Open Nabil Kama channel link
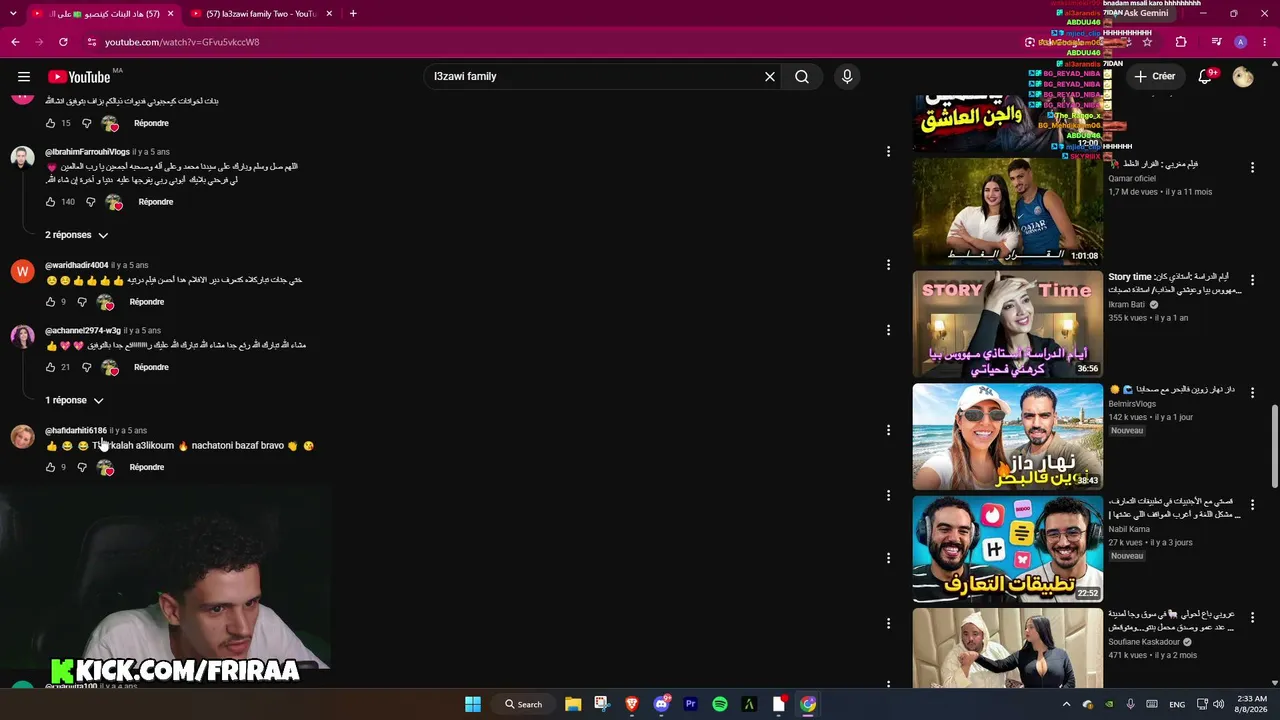The image size is (1280, 720). 1129,529
